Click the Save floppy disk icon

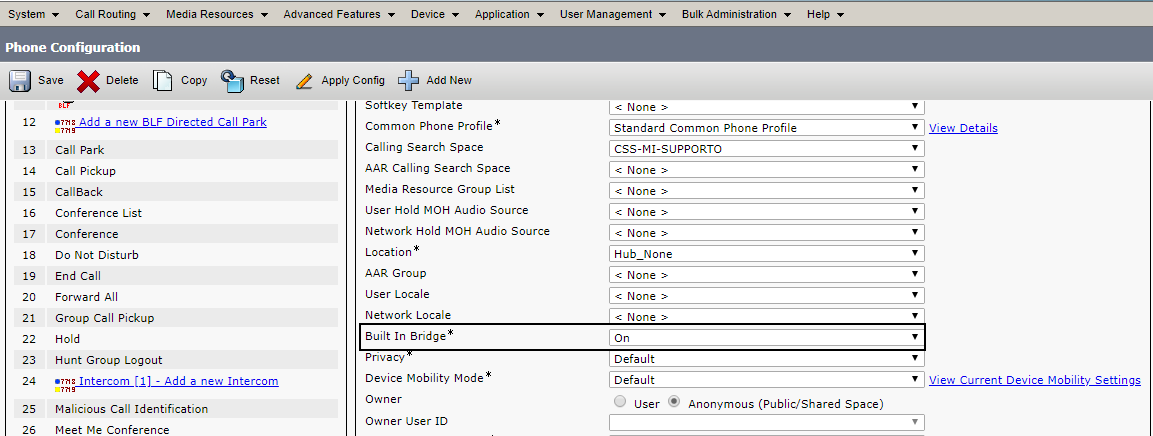click(20, 81)
